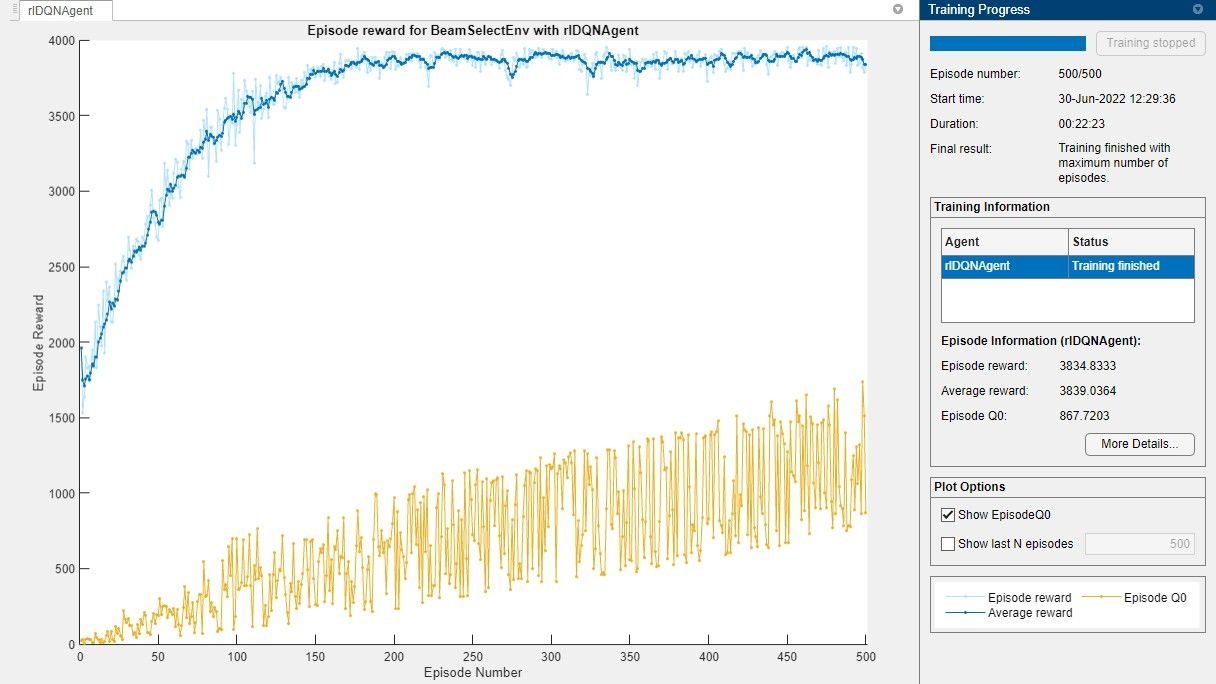Click the Average reward legend marker
Image resolution: width=1216 pixels, height=684 pixels.
pyautogui.click(x=962, y=613)
